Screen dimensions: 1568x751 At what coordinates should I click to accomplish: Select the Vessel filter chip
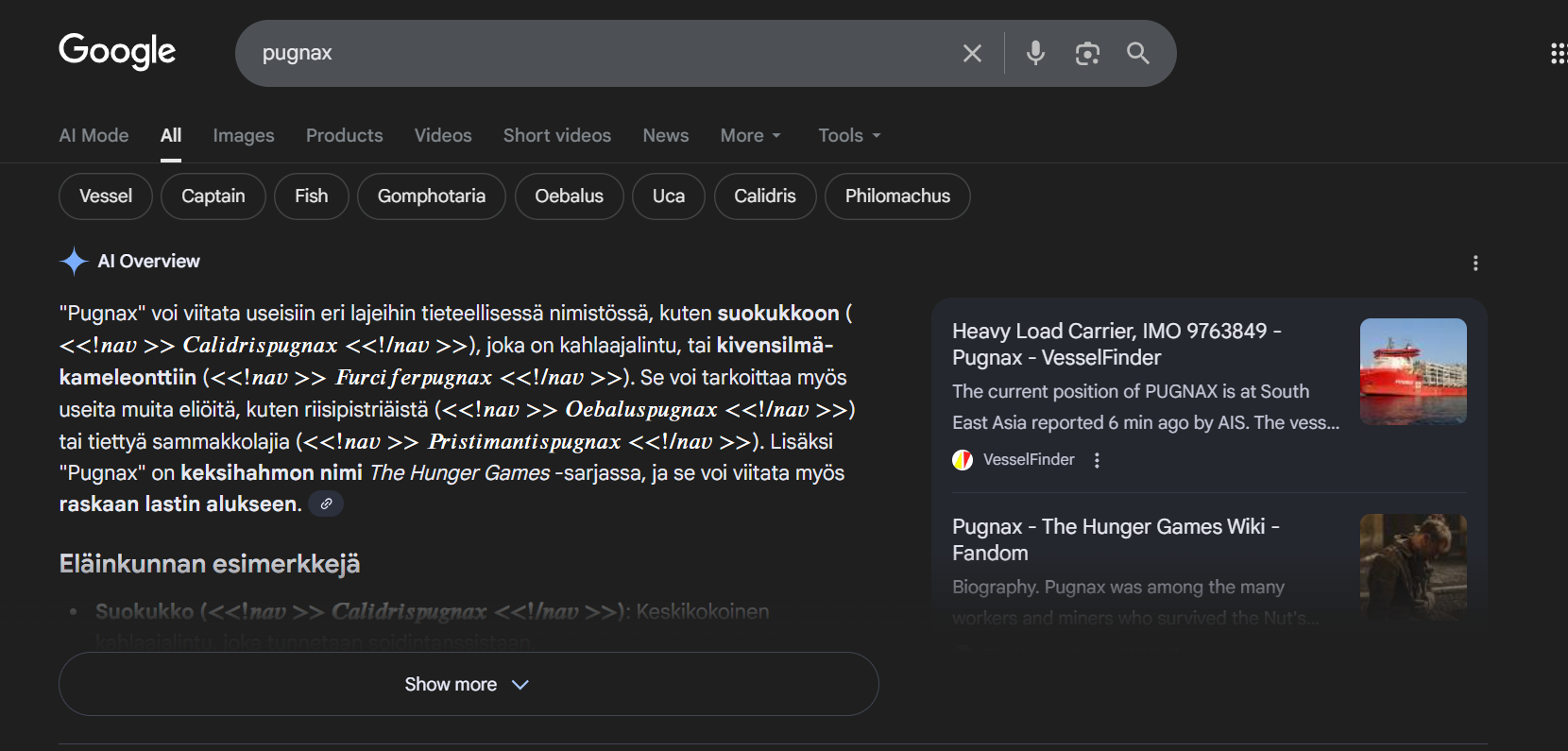pyautogui.click(x=106, y=196)
